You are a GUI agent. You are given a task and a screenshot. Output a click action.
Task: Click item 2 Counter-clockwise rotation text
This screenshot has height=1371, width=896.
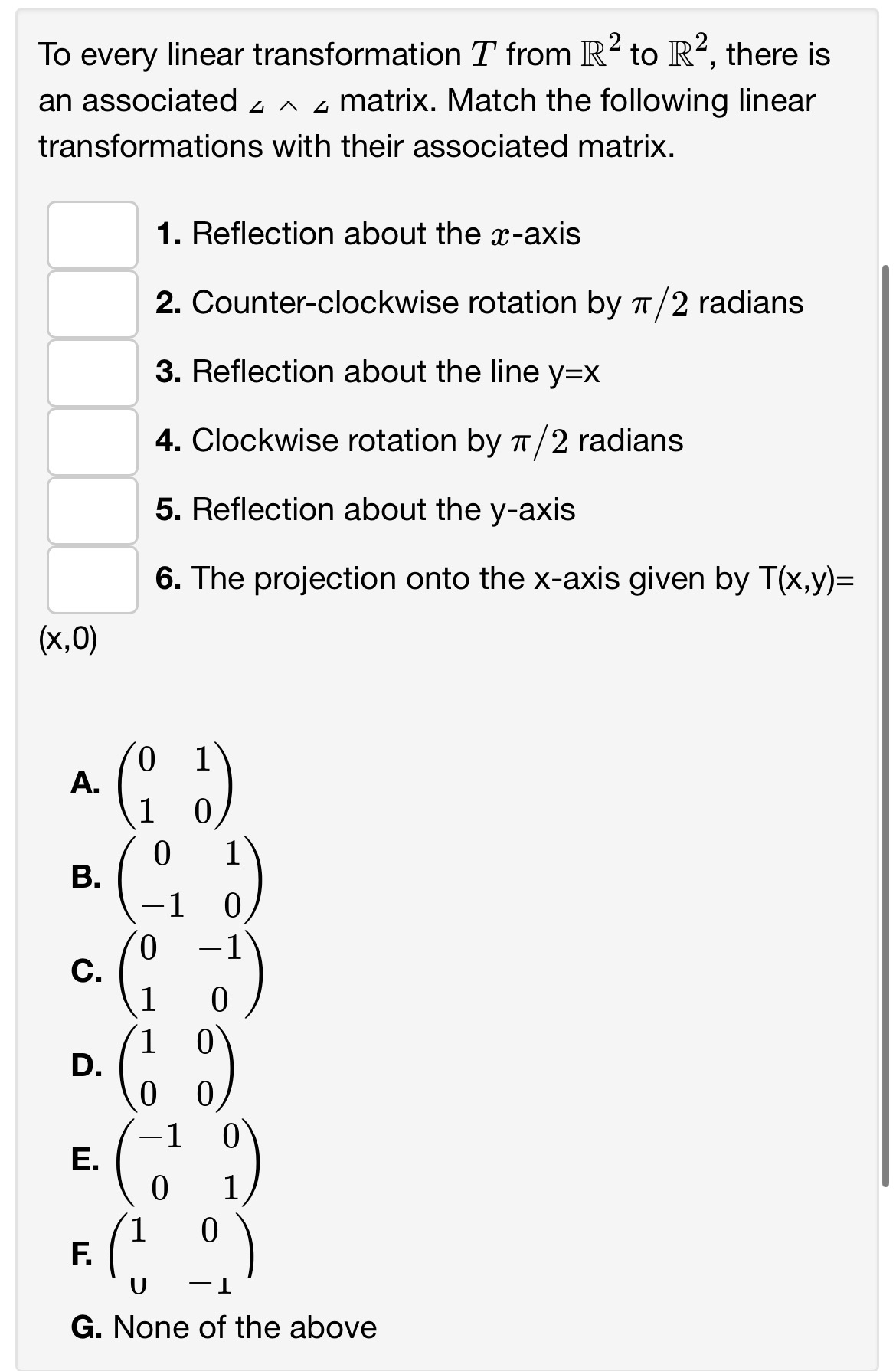click(475, 301)
